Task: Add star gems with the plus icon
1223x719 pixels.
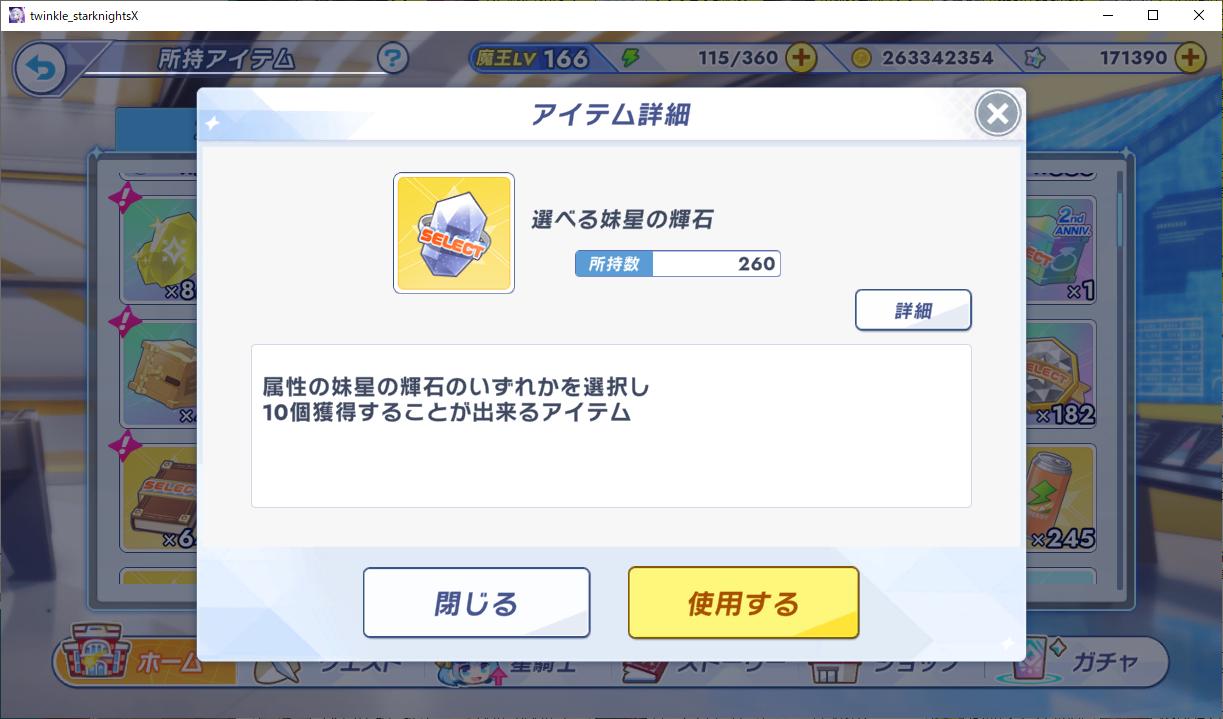Action: click(x=1189, y=58)
